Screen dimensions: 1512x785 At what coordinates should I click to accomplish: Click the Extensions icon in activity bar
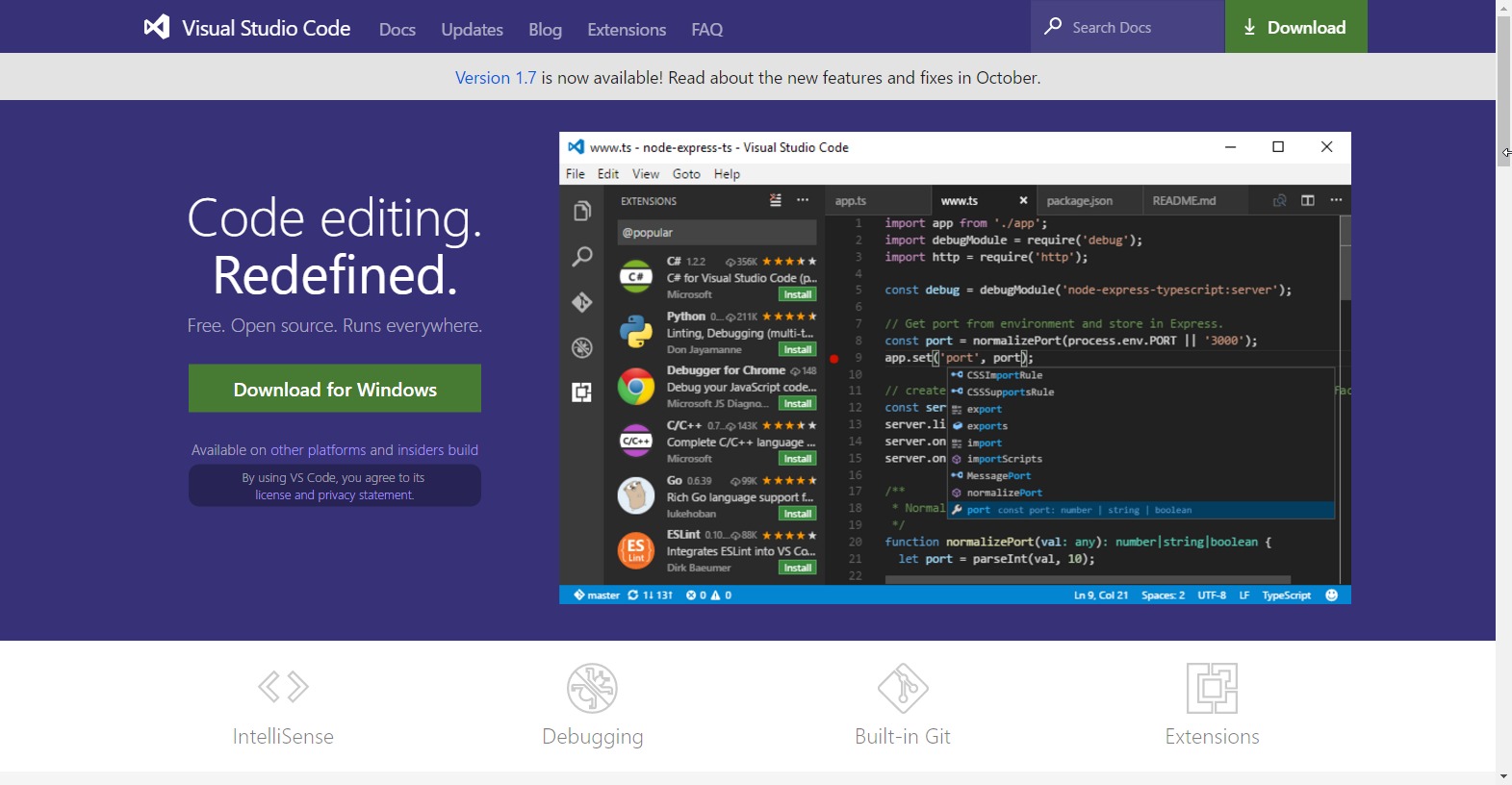582,392
